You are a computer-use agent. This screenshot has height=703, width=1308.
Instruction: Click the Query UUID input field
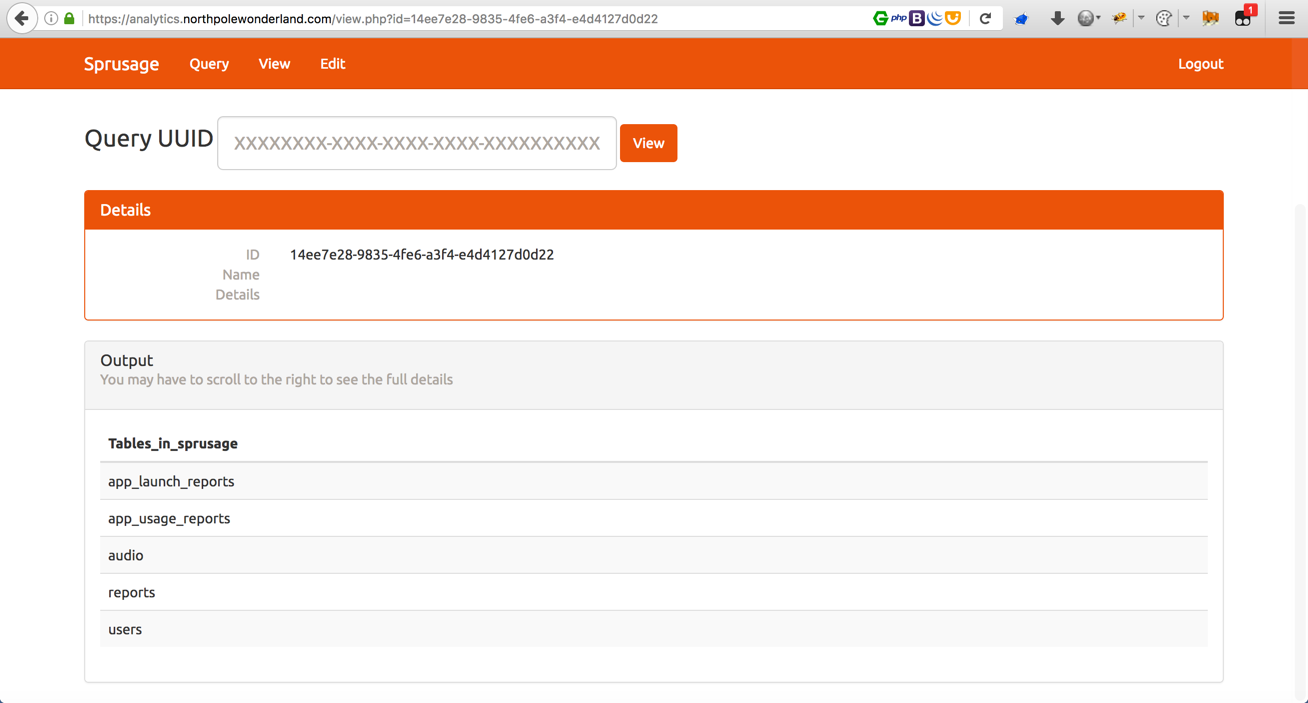click(416, 143)
